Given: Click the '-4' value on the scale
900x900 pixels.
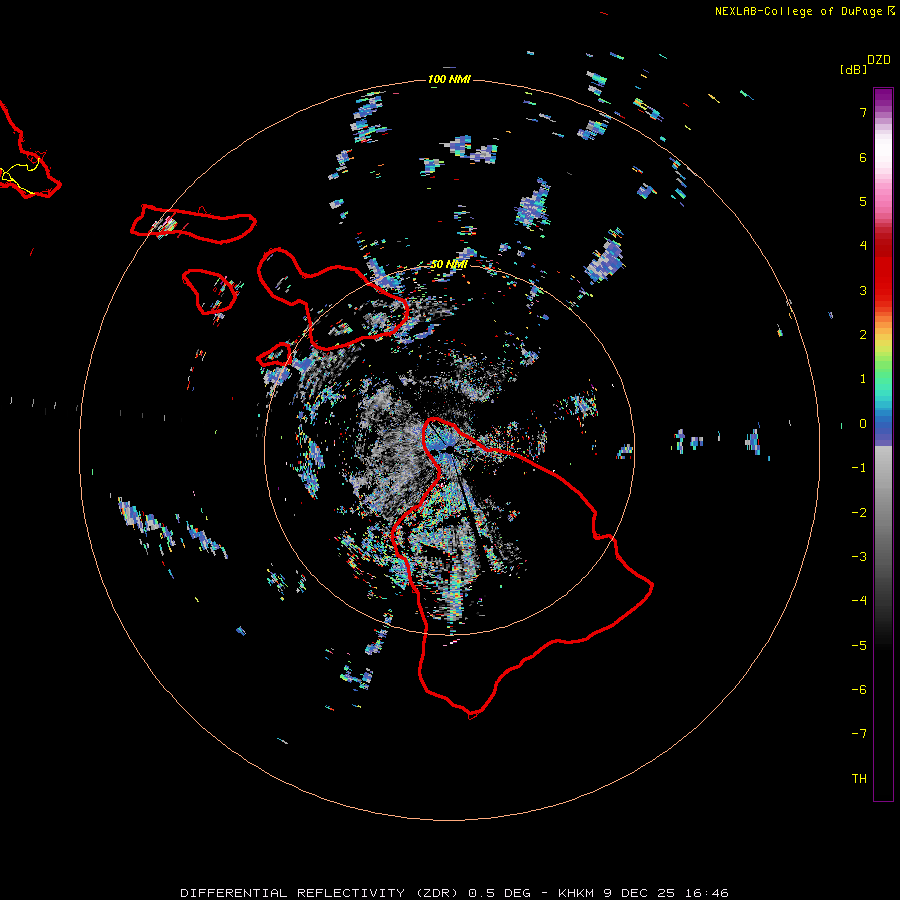Looking at the screenshot, I should pyautogui.click(x=859, y=601).
